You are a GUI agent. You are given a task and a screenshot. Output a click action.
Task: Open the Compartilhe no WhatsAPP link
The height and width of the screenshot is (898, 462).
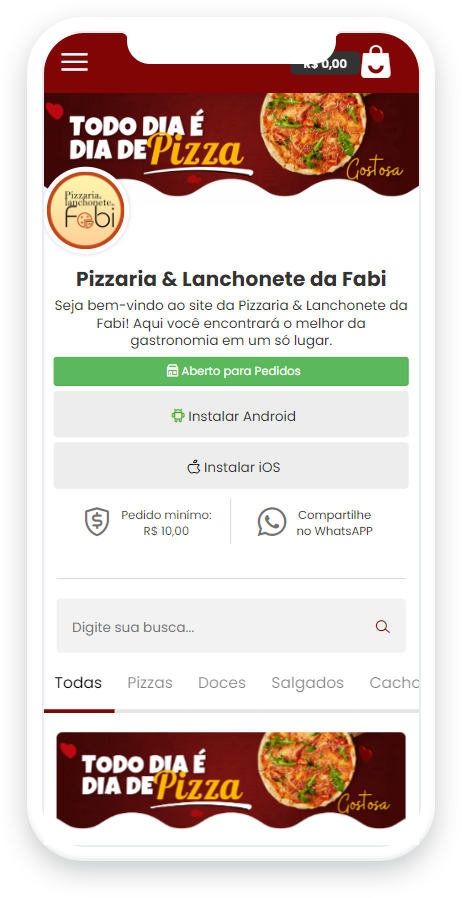(334, 523)
